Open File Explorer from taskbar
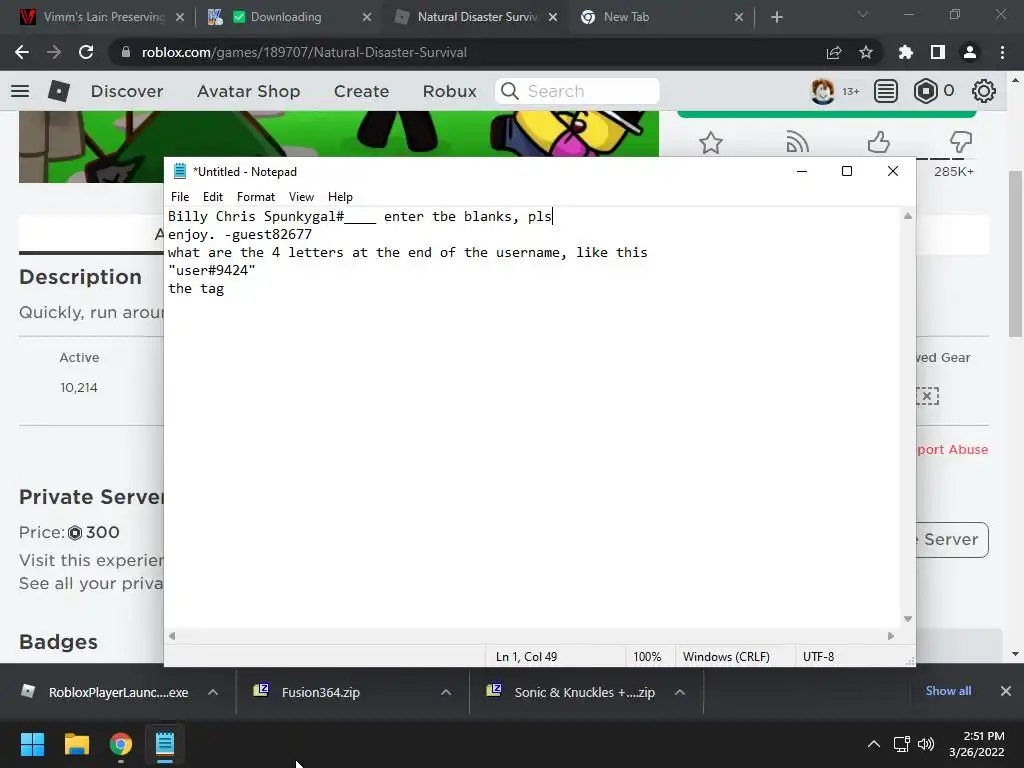1024x768 pixels. pos(76,744)
